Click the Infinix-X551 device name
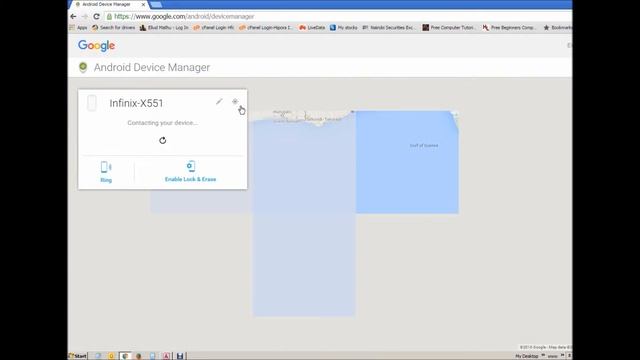Image resolution: width=640 pixels, height=360 pixels. tap(136, 103)
